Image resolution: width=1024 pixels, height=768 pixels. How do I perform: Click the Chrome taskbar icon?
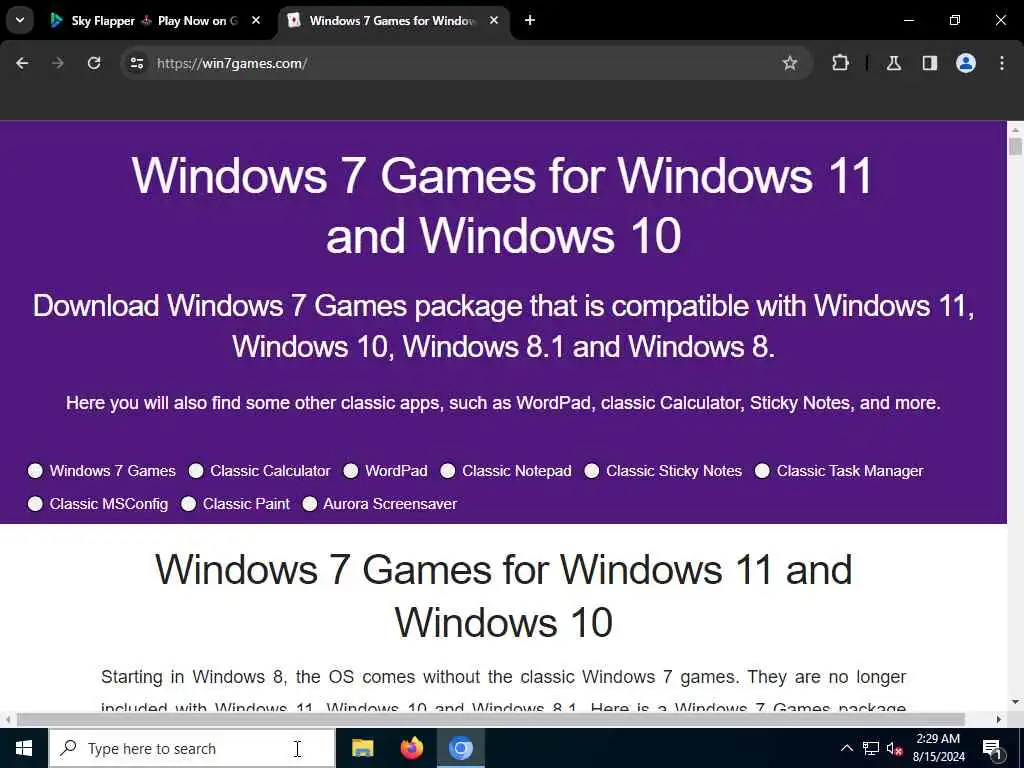[460, 748]
